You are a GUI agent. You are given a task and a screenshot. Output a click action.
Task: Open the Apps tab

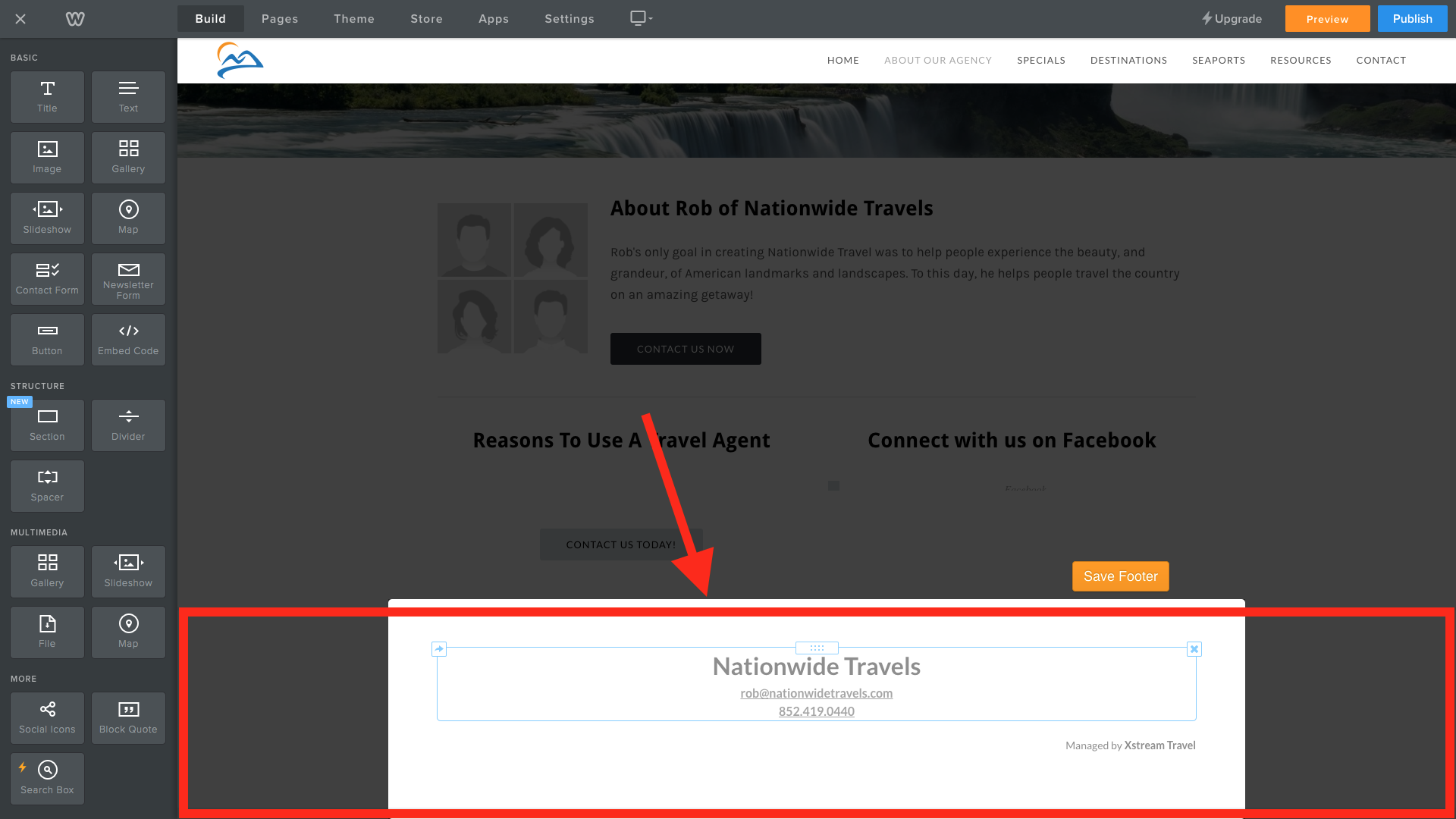pos(494,19)
